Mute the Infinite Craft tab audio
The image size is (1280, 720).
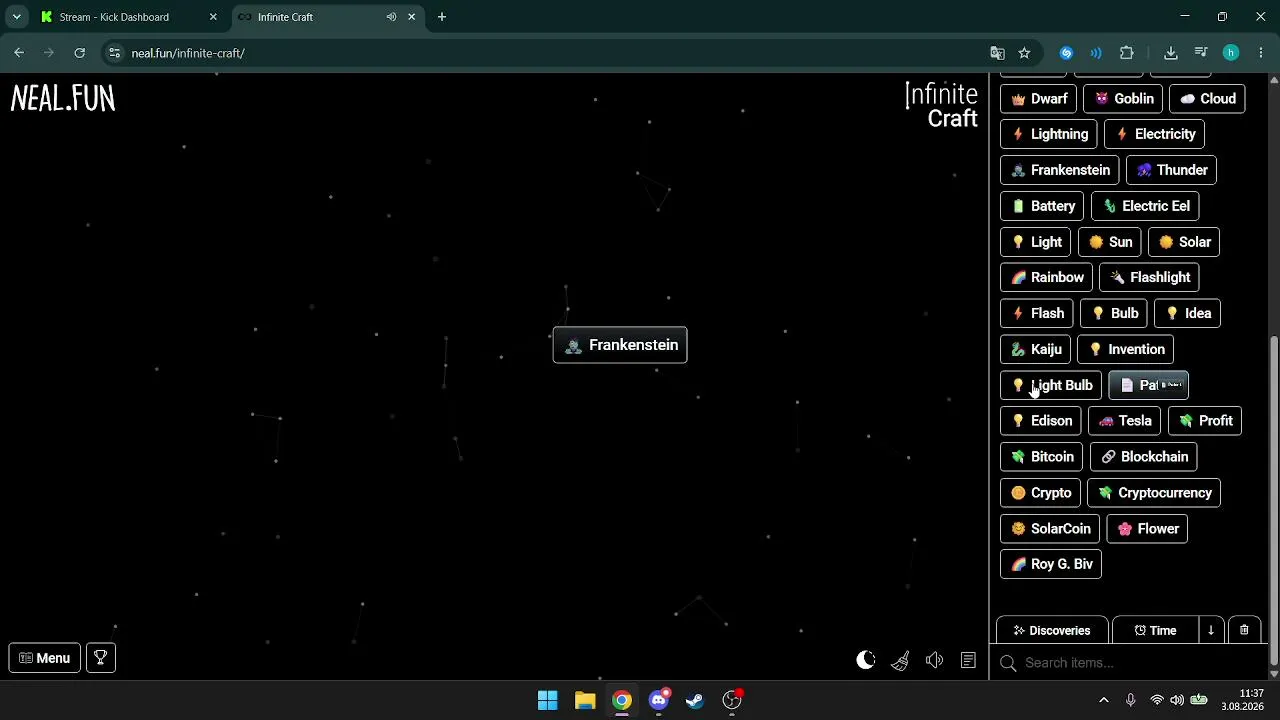pos(391,17)
